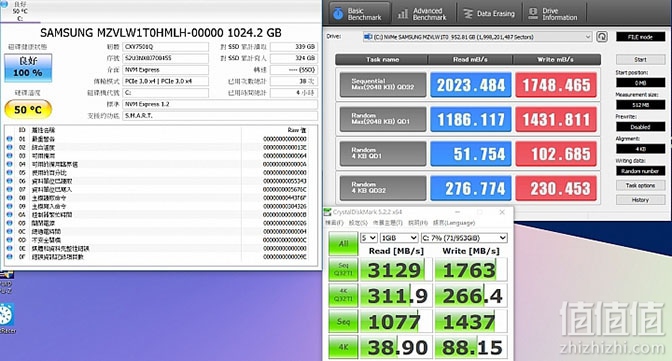Click Random 4 KB QD1 task button
Viewport: 672px width, 361px height.
383,153
